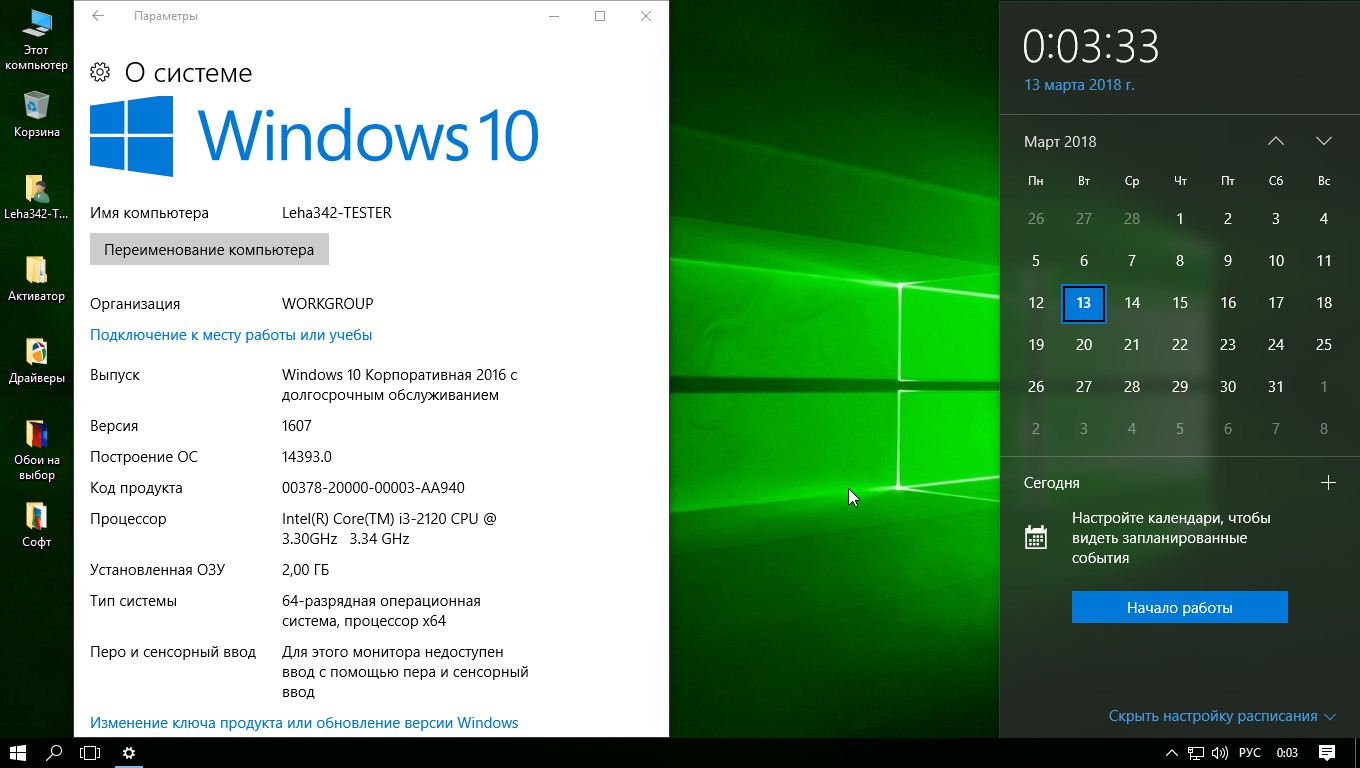This screenshot has width=1360, height=768.
Task: Select the Активатор folder icon
Action: click(x=36, y=278)
